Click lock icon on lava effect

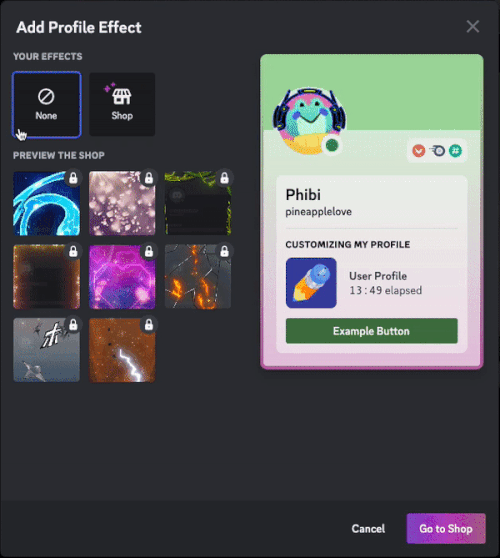pyautogui.click(x=224, y=251)
